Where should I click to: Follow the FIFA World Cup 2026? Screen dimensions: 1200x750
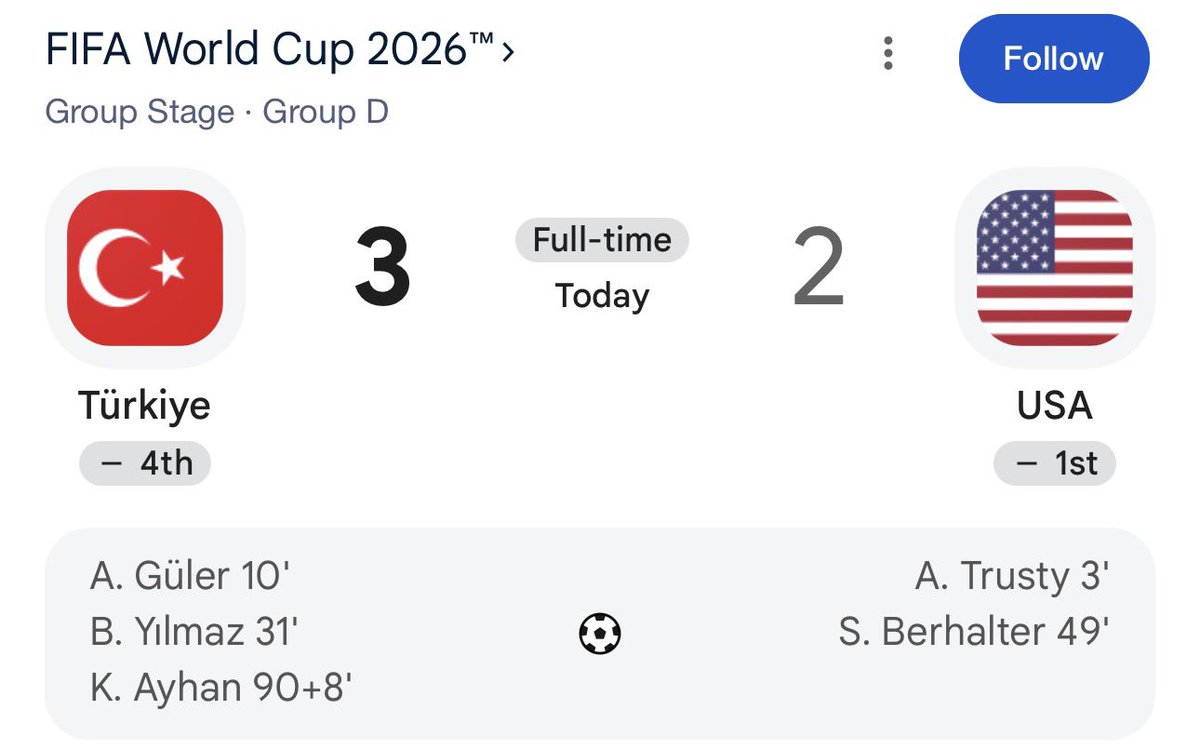[1054, 59]
